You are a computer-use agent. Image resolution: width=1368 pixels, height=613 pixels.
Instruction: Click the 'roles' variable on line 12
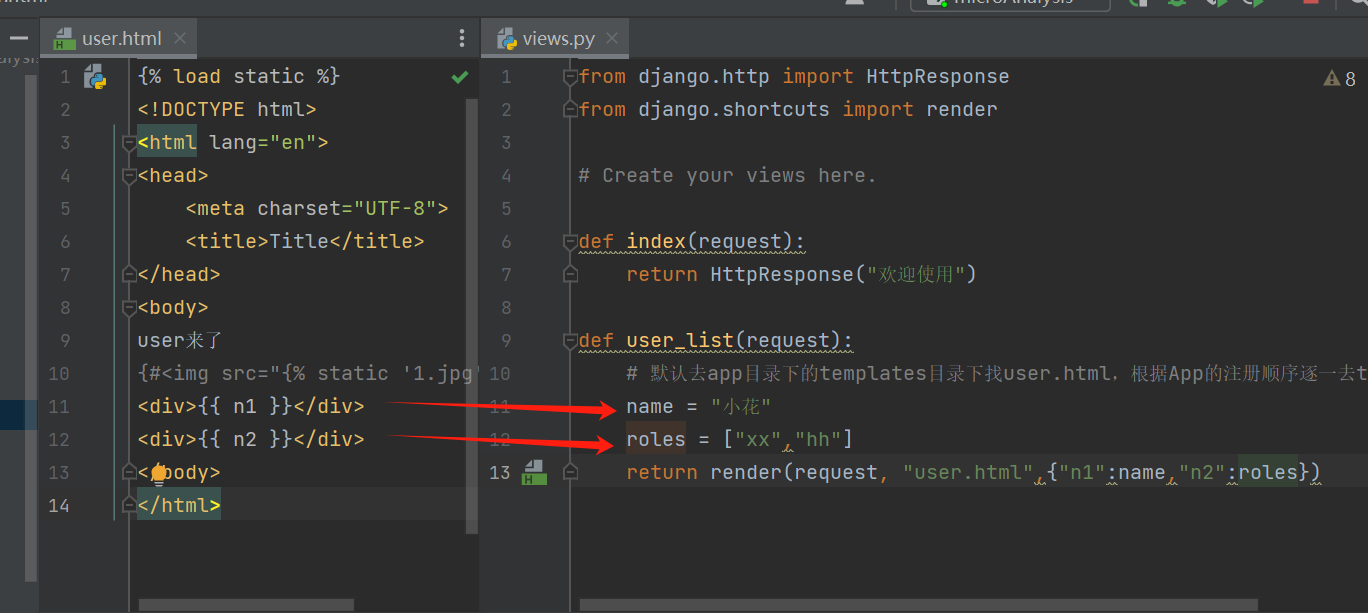click(x=656, y=440)
